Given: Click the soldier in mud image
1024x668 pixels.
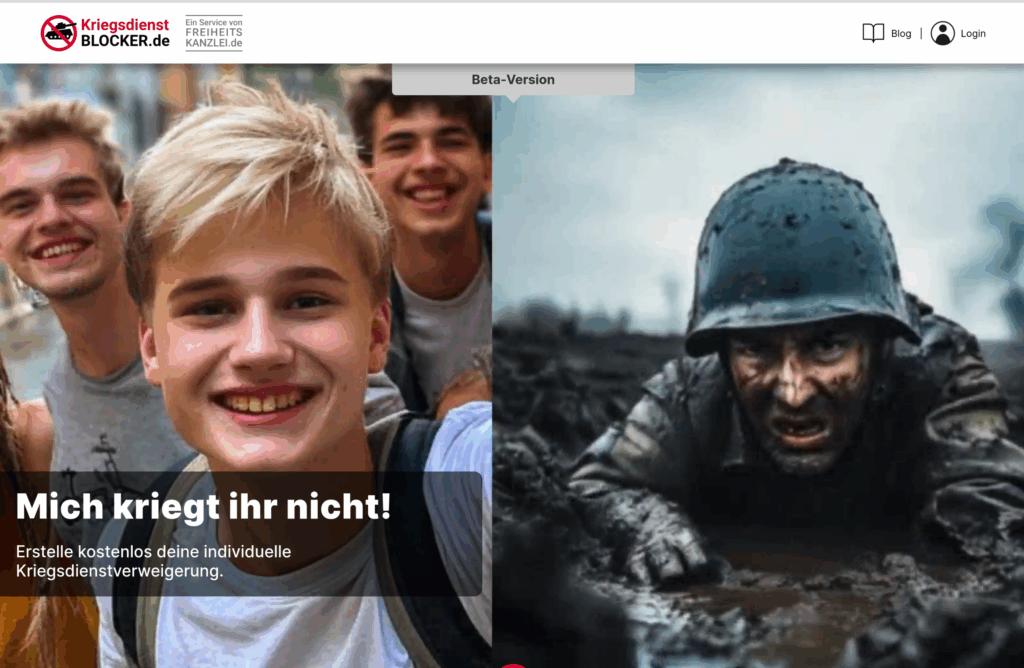Looking at the screenshot, I should [758, 366].
